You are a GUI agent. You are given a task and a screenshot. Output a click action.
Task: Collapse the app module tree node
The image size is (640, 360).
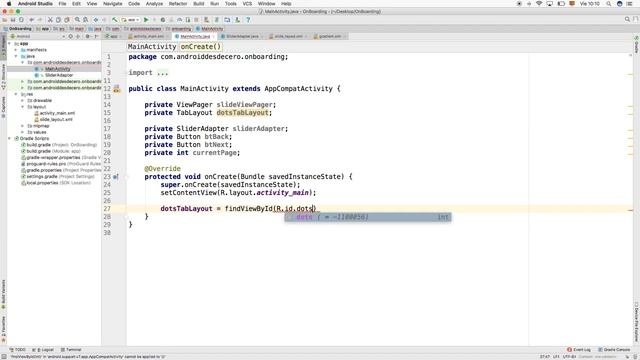(10, 43)
